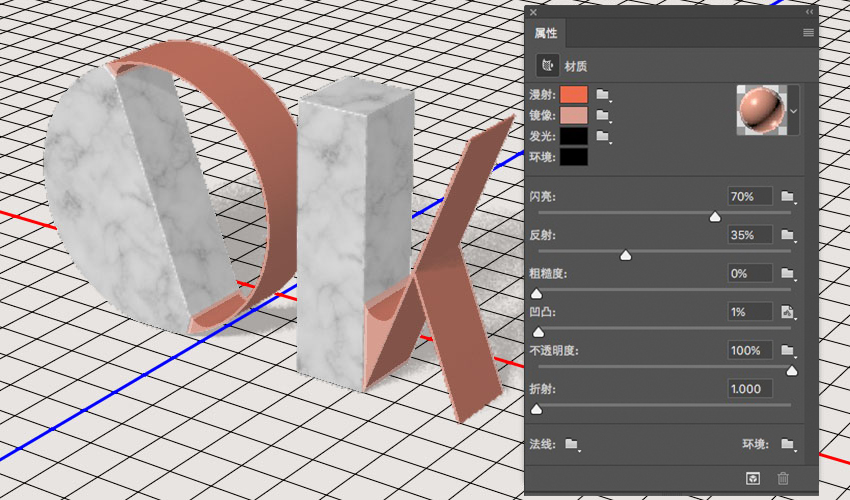Click the black ambient (环境) color swatch
850x500 pixels.
(x=574, y=157)
